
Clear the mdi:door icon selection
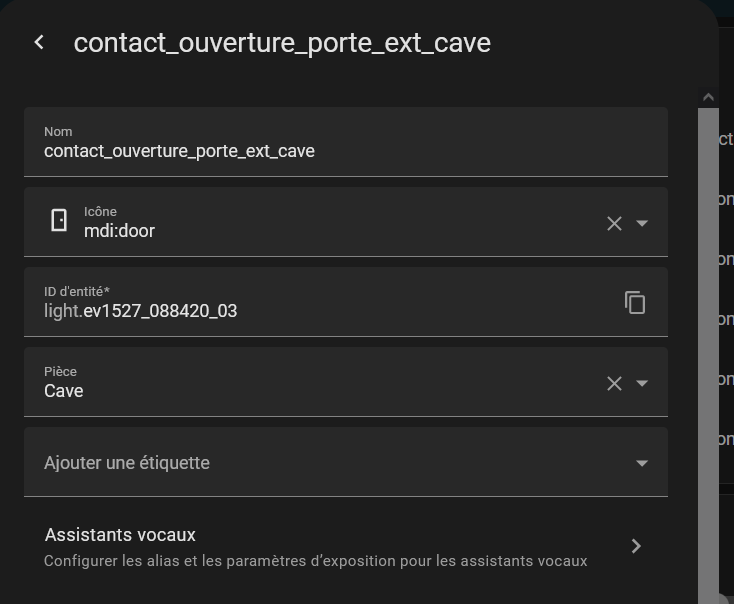tap(614, 223)
